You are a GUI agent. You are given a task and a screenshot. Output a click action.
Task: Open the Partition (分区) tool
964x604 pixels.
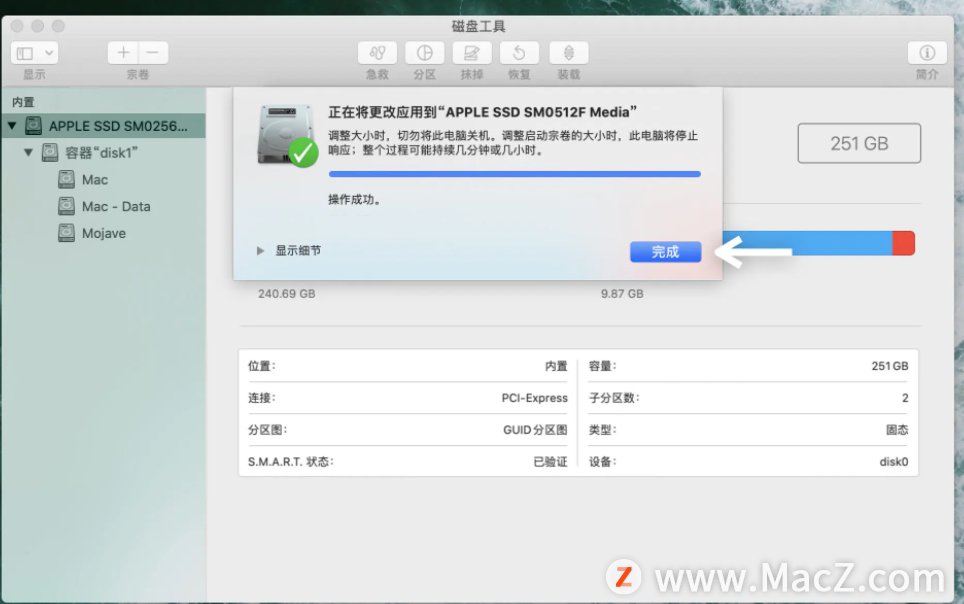click(x=425, y=53)
